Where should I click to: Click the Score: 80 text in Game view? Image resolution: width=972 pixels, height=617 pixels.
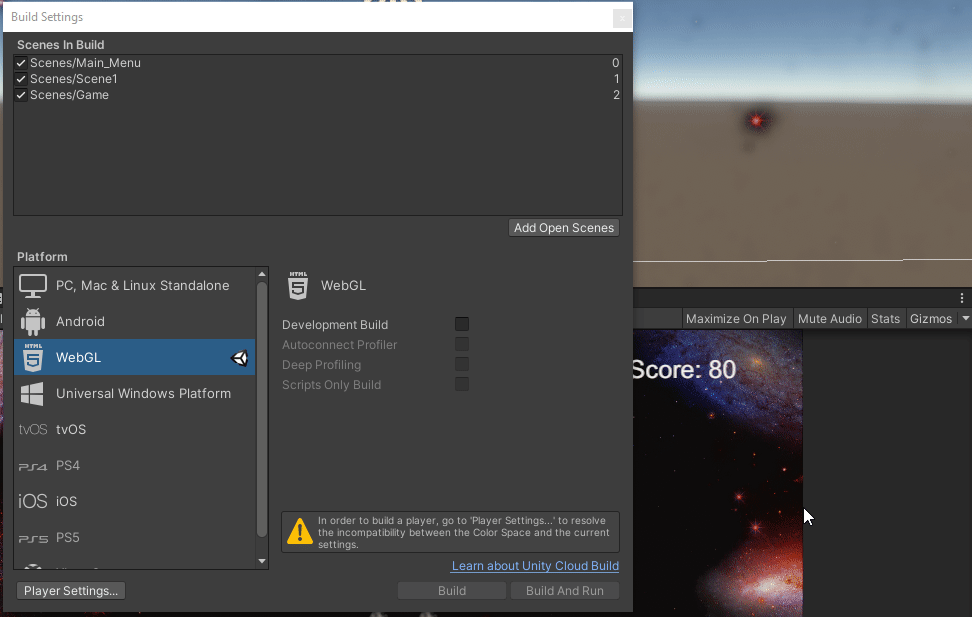pyautogui.click(x=684, y=370)
